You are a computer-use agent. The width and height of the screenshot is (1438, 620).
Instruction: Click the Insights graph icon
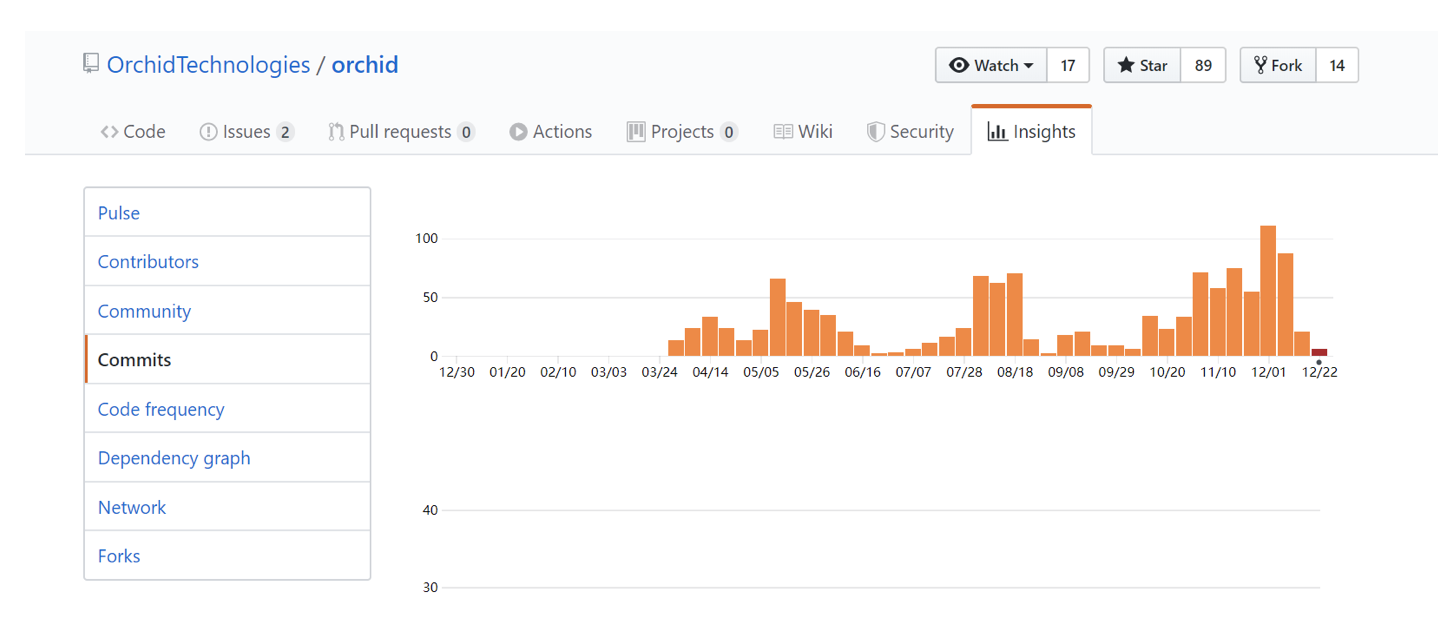point(997,132)
